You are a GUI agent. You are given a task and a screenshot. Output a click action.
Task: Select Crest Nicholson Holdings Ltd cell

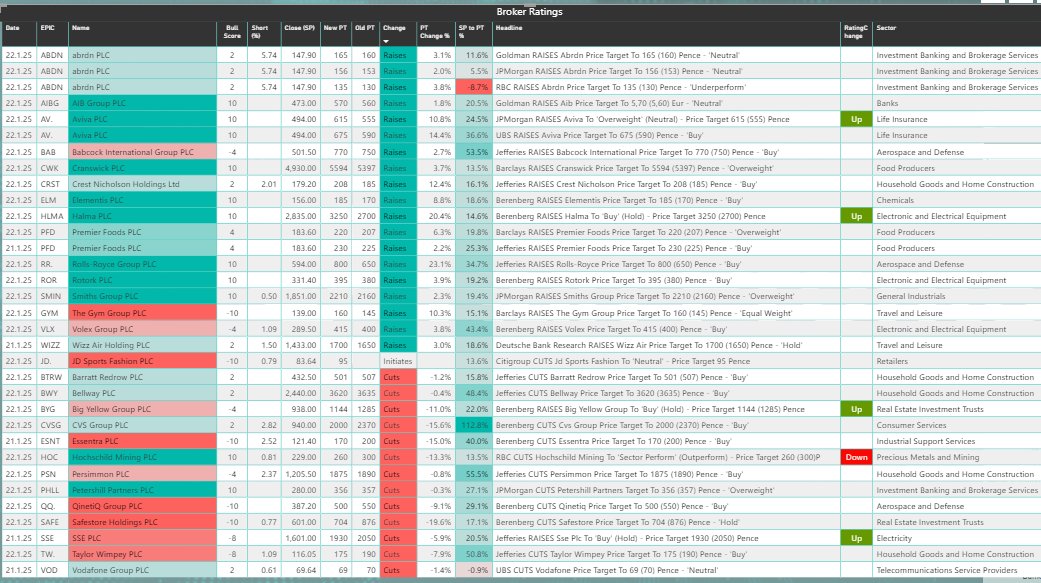coord(142,184)
